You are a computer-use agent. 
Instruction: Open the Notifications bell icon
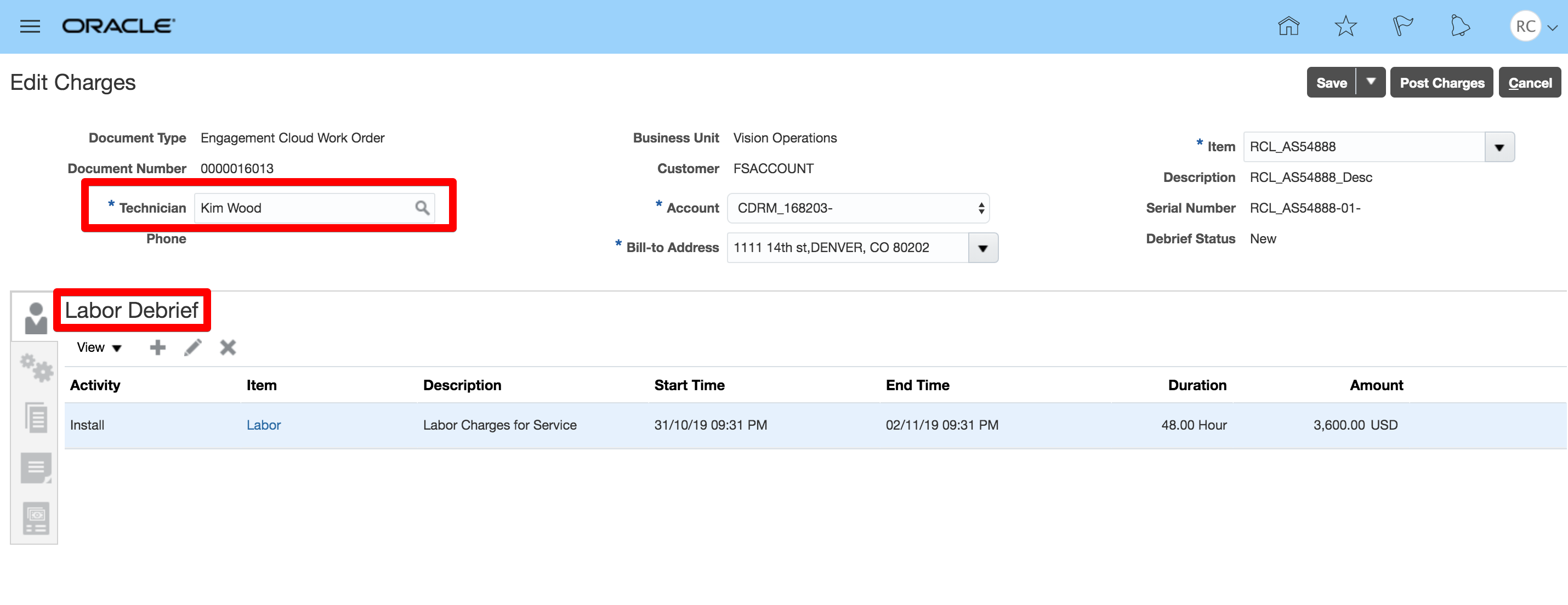pos(1459,26)
